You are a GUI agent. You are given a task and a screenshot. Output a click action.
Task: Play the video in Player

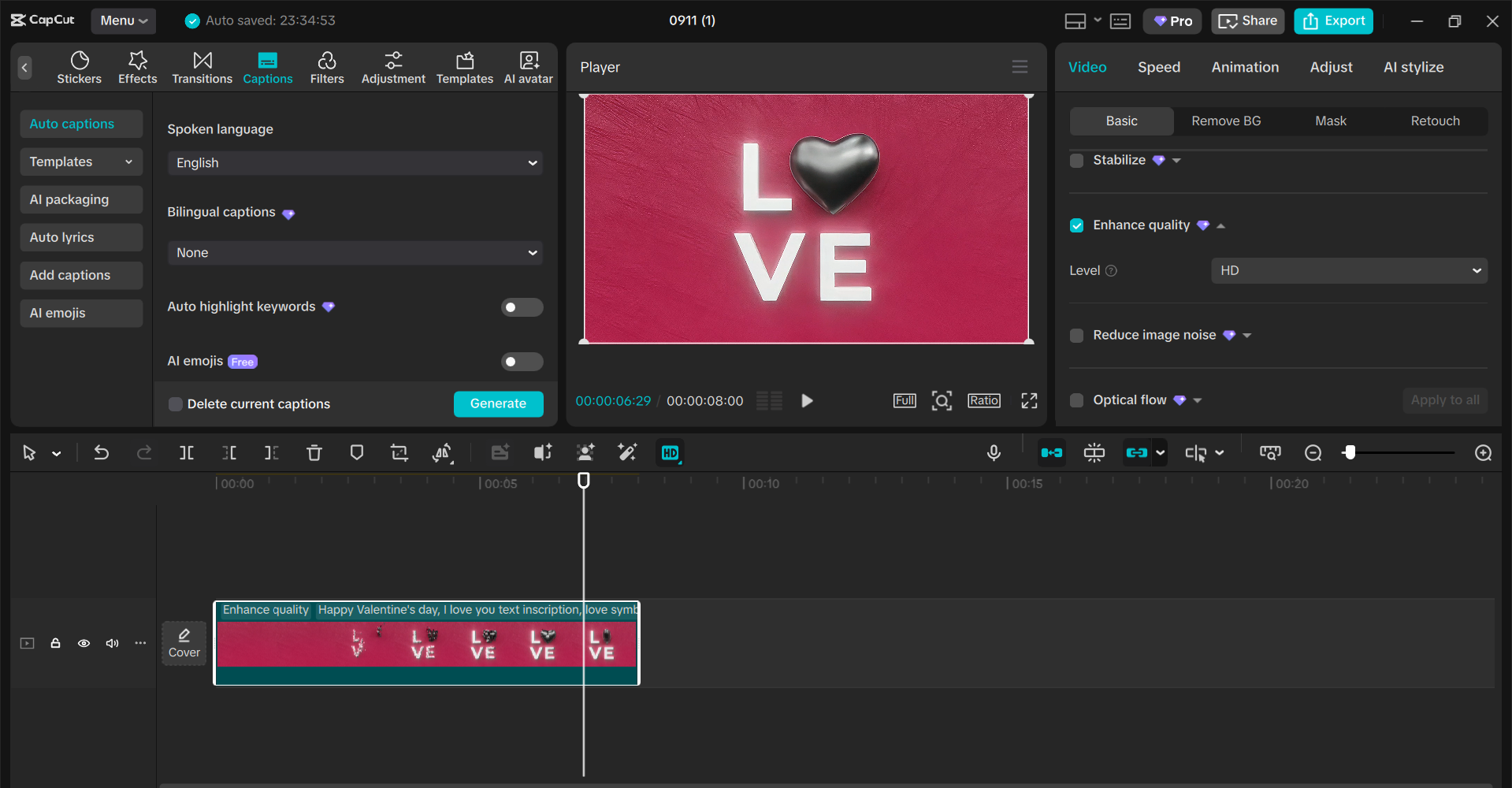point(807,401)
